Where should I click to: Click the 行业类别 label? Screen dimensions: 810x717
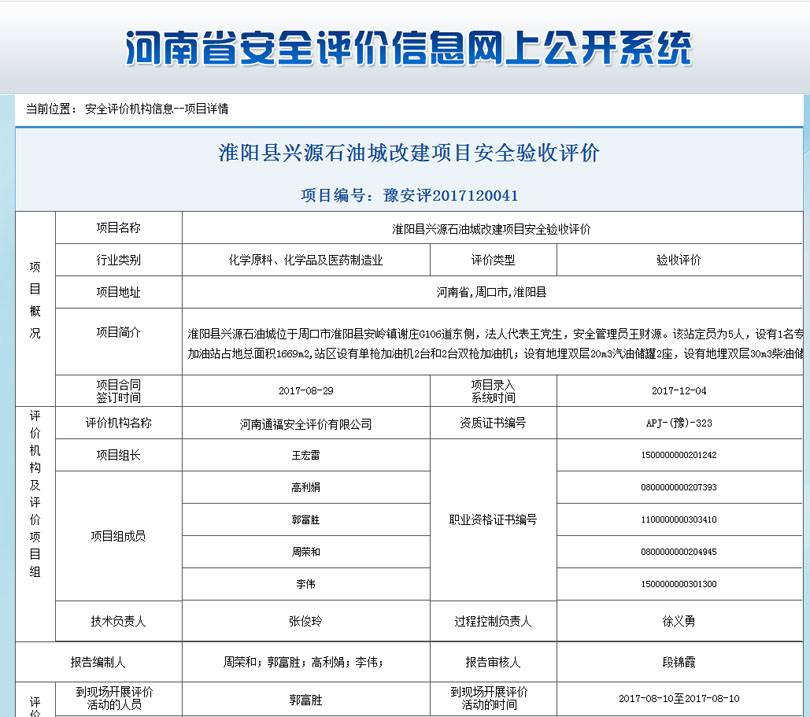click(x=118, y=260)
